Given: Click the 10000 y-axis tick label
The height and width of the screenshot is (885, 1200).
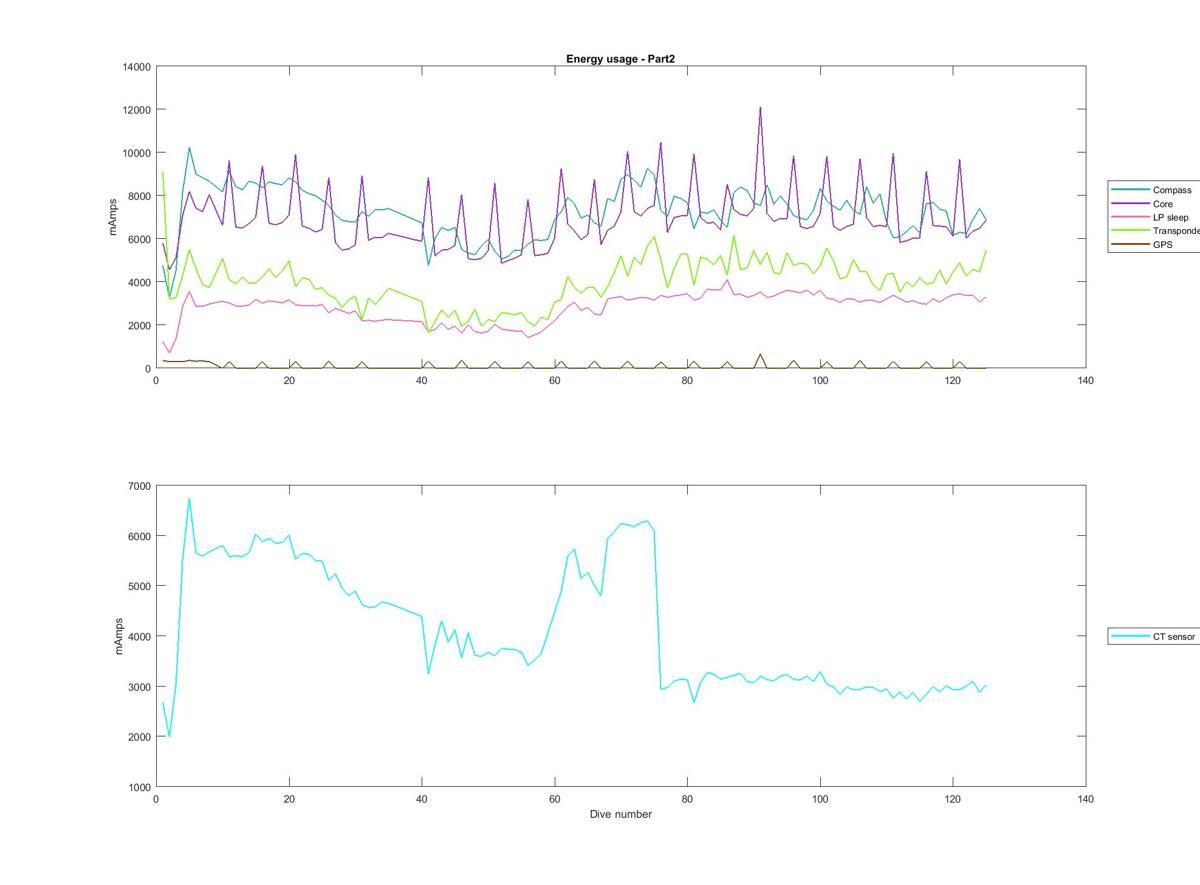Looking at the screenshot, I should (137, 153).
